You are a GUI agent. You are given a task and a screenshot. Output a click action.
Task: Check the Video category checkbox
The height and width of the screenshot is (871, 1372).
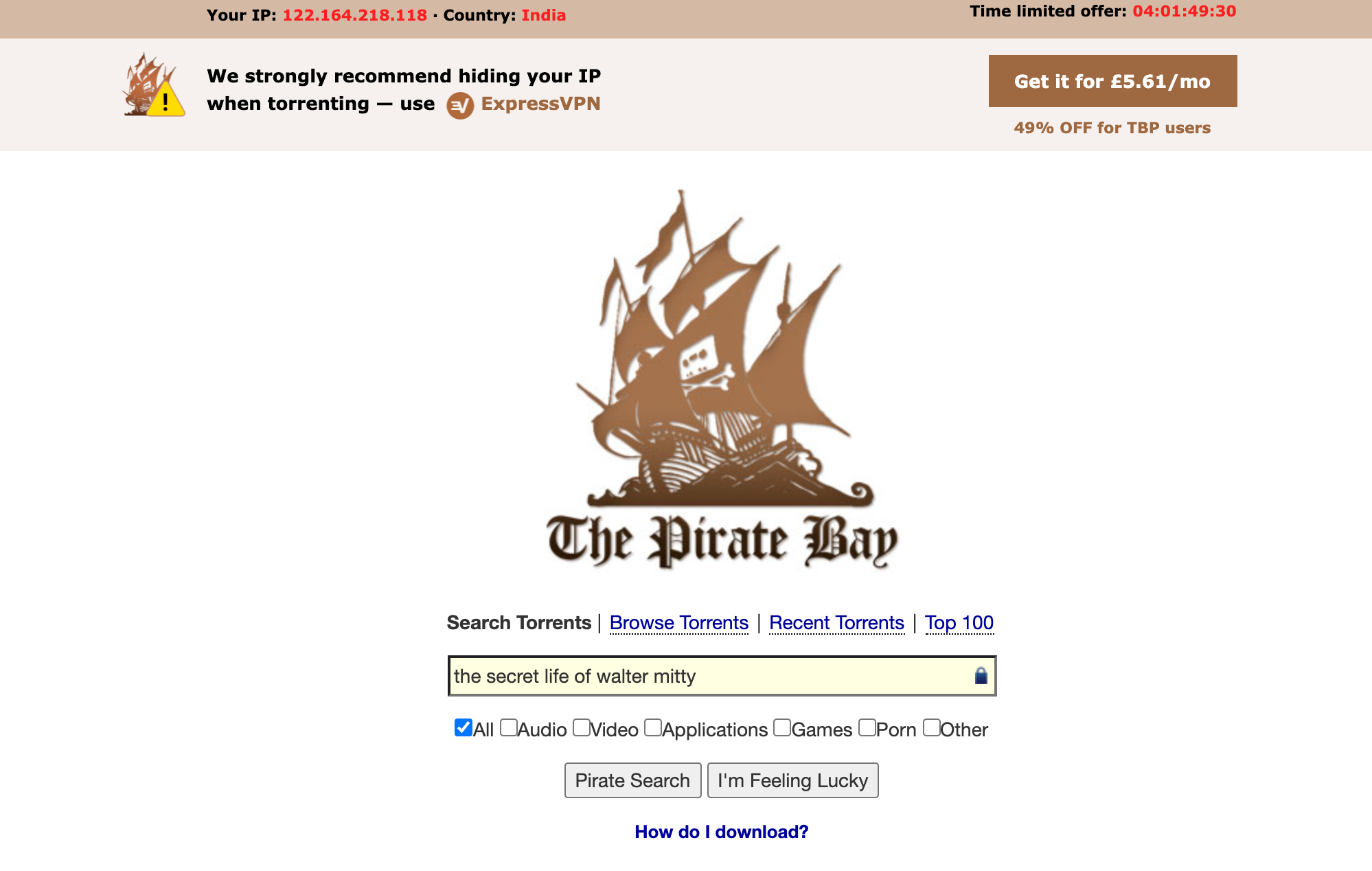pos(581,727)
